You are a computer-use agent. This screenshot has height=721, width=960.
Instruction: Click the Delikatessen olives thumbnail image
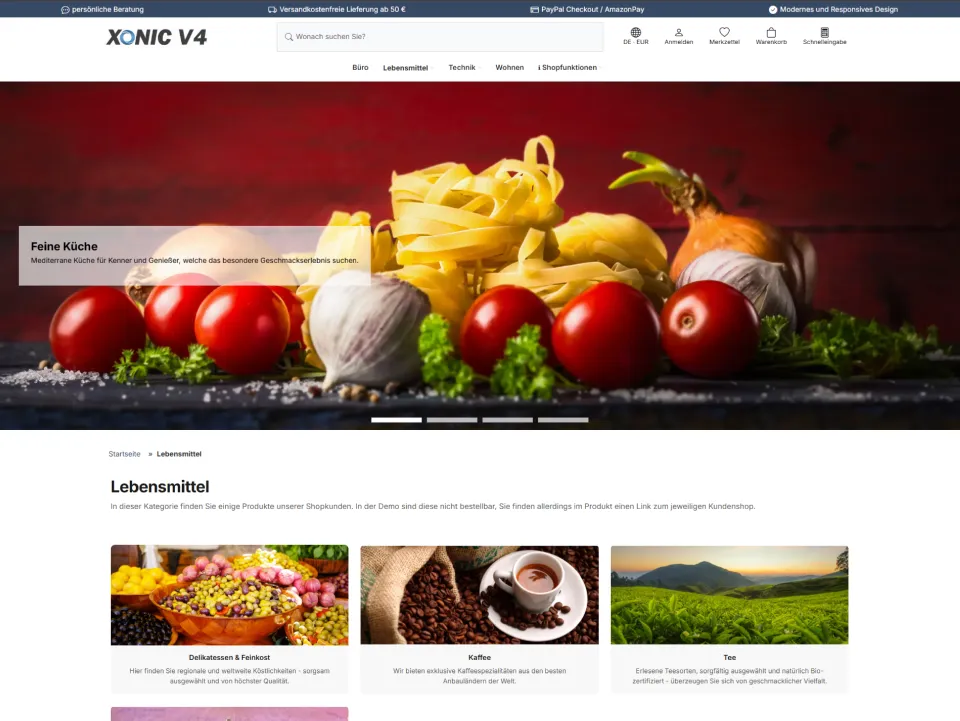point(230,595)
